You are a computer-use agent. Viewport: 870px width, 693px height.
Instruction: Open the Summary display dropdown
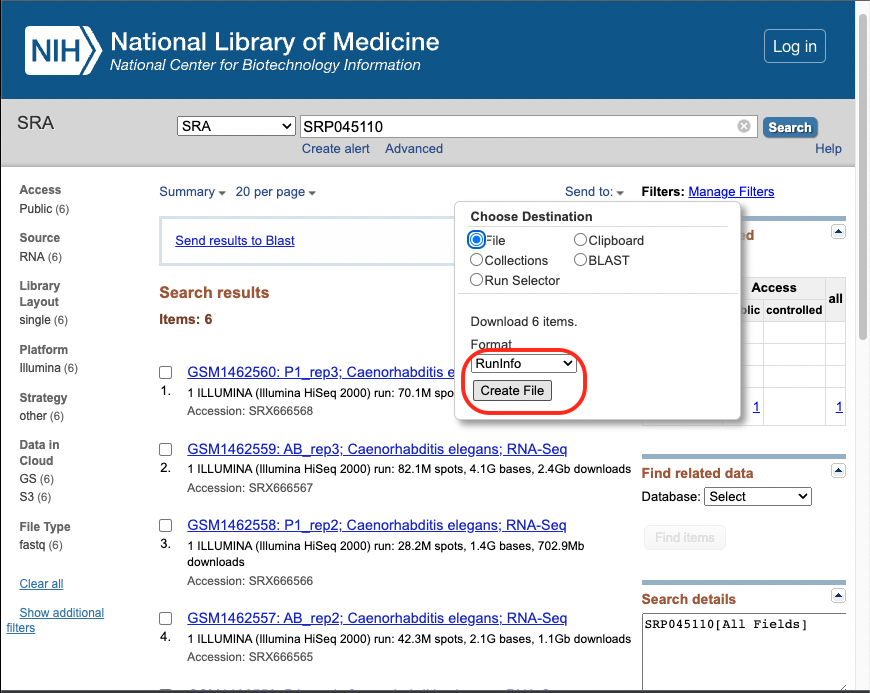pos(192,192)
